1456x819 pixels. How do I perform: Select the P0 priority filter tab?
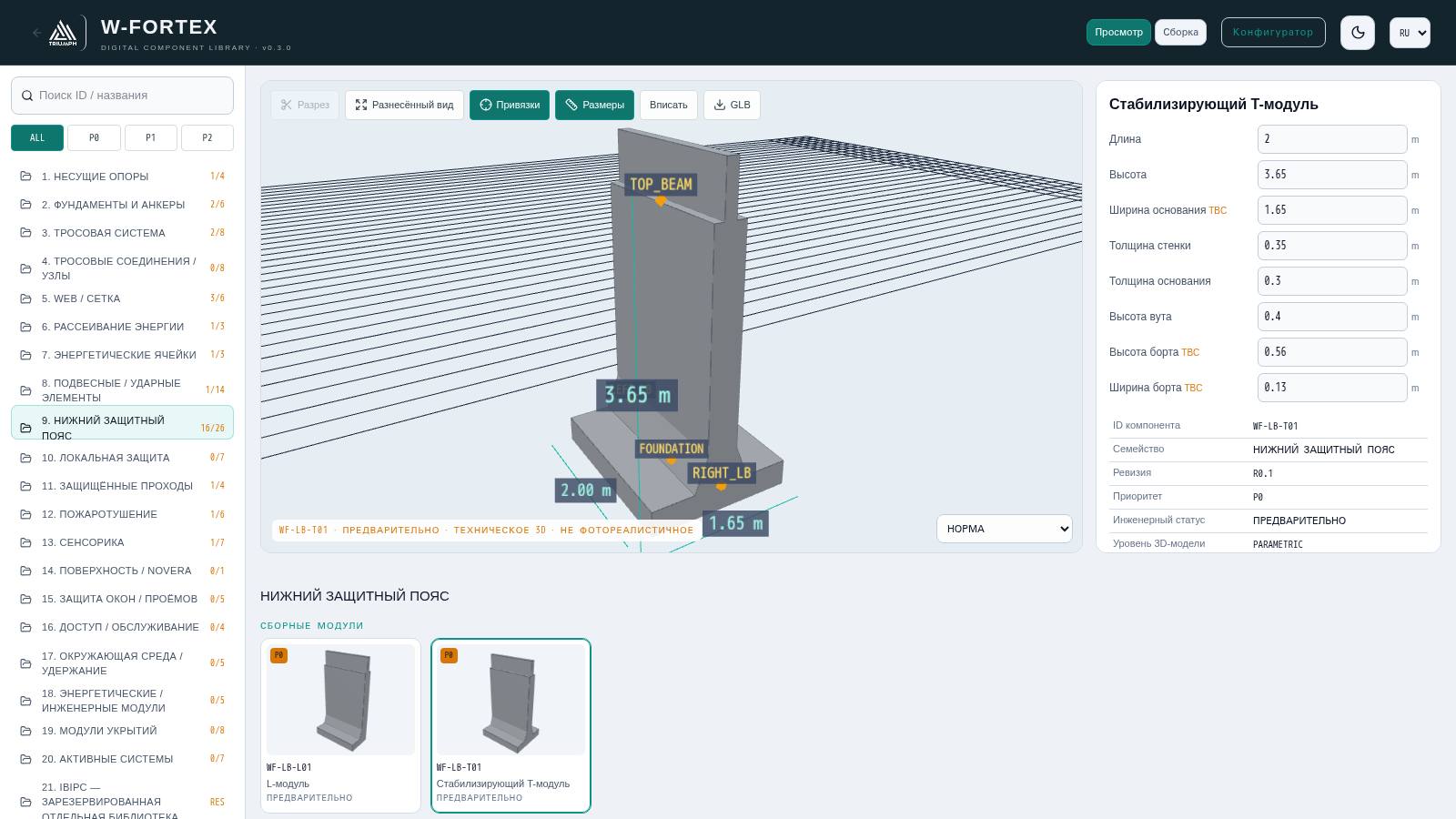click(94, 137)
